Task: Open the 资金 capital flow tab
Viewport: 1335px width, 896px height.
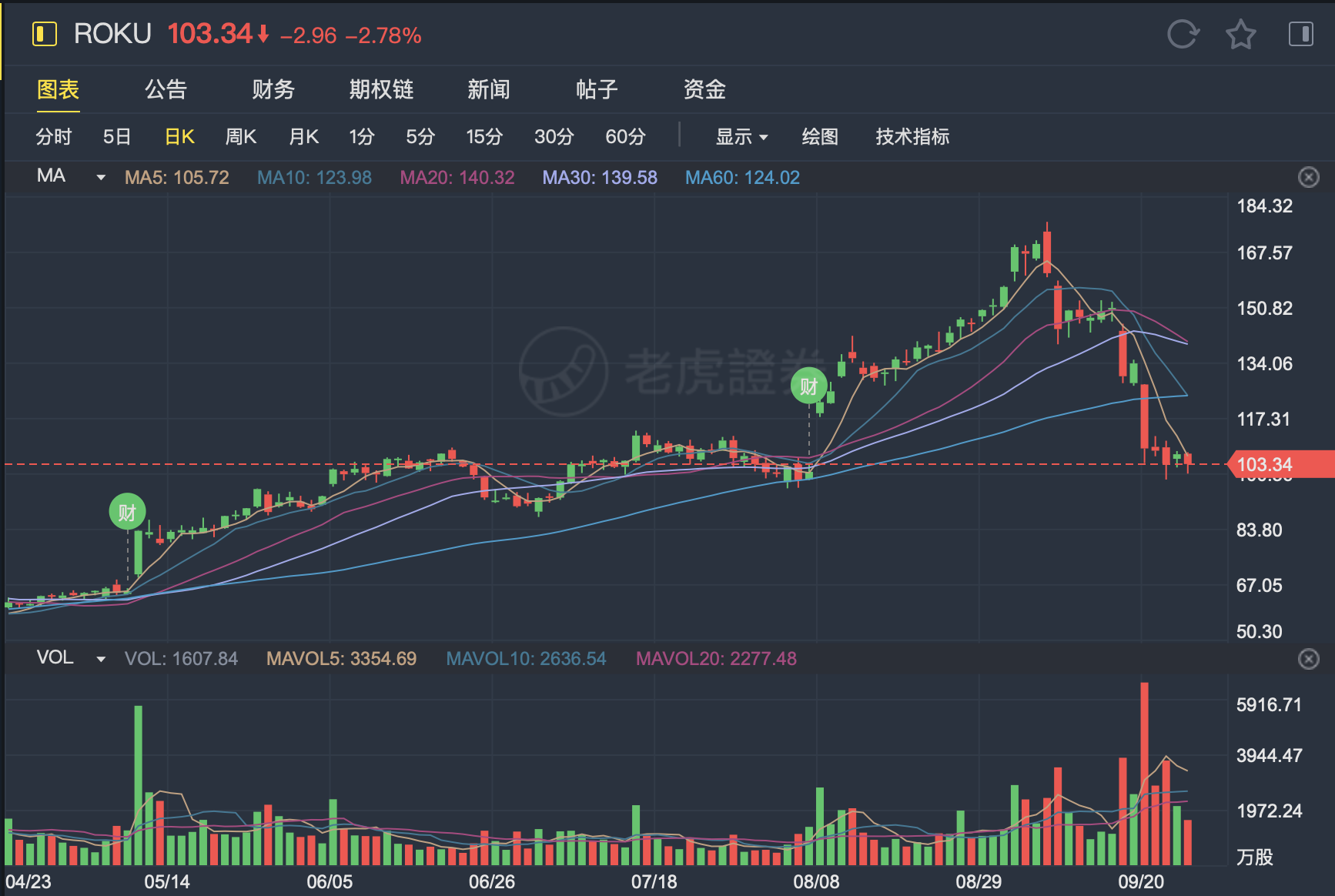Action: 704,89
